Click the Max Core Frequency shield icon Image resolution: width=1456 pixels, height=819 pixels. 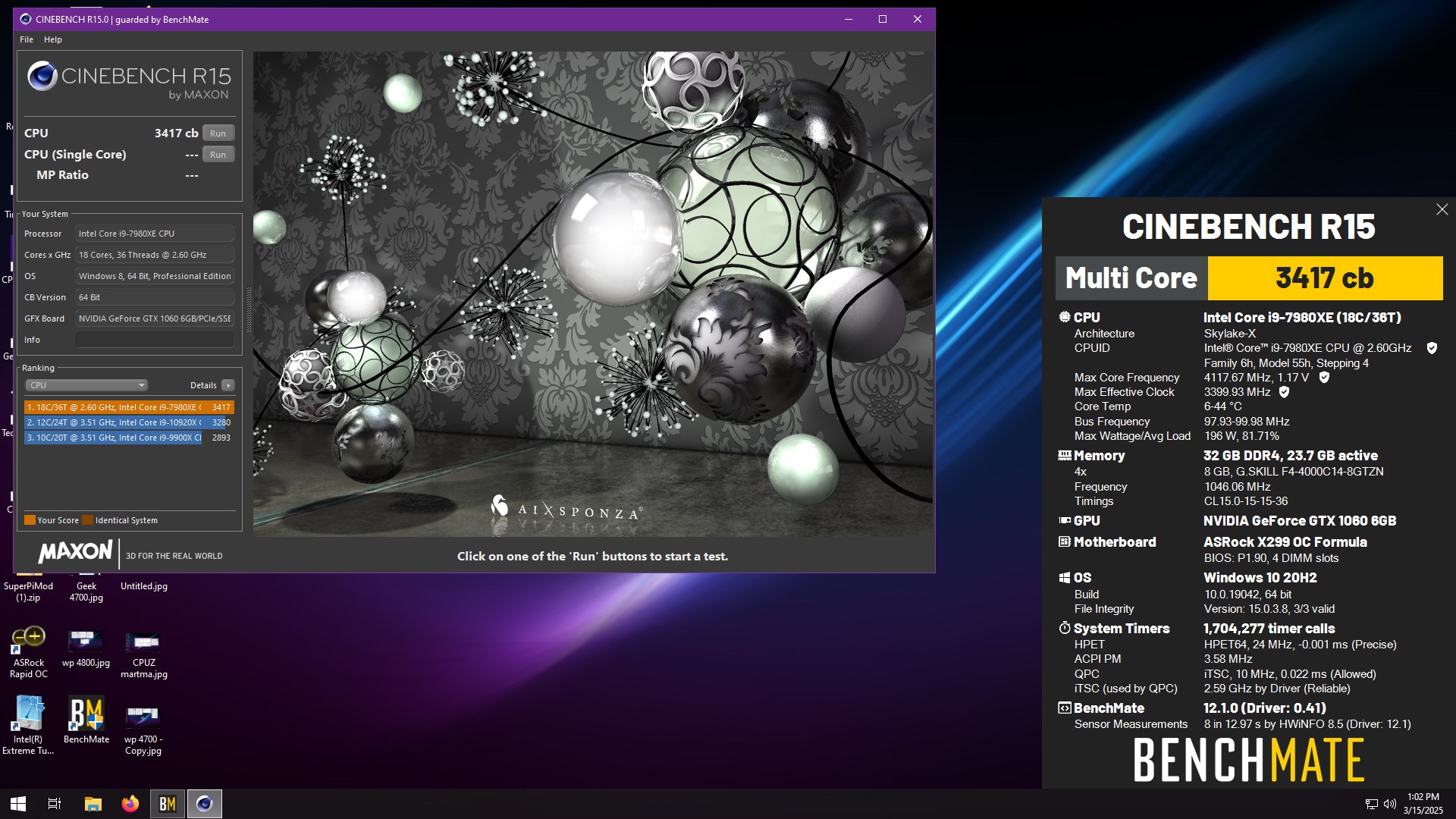point(1324,377)
